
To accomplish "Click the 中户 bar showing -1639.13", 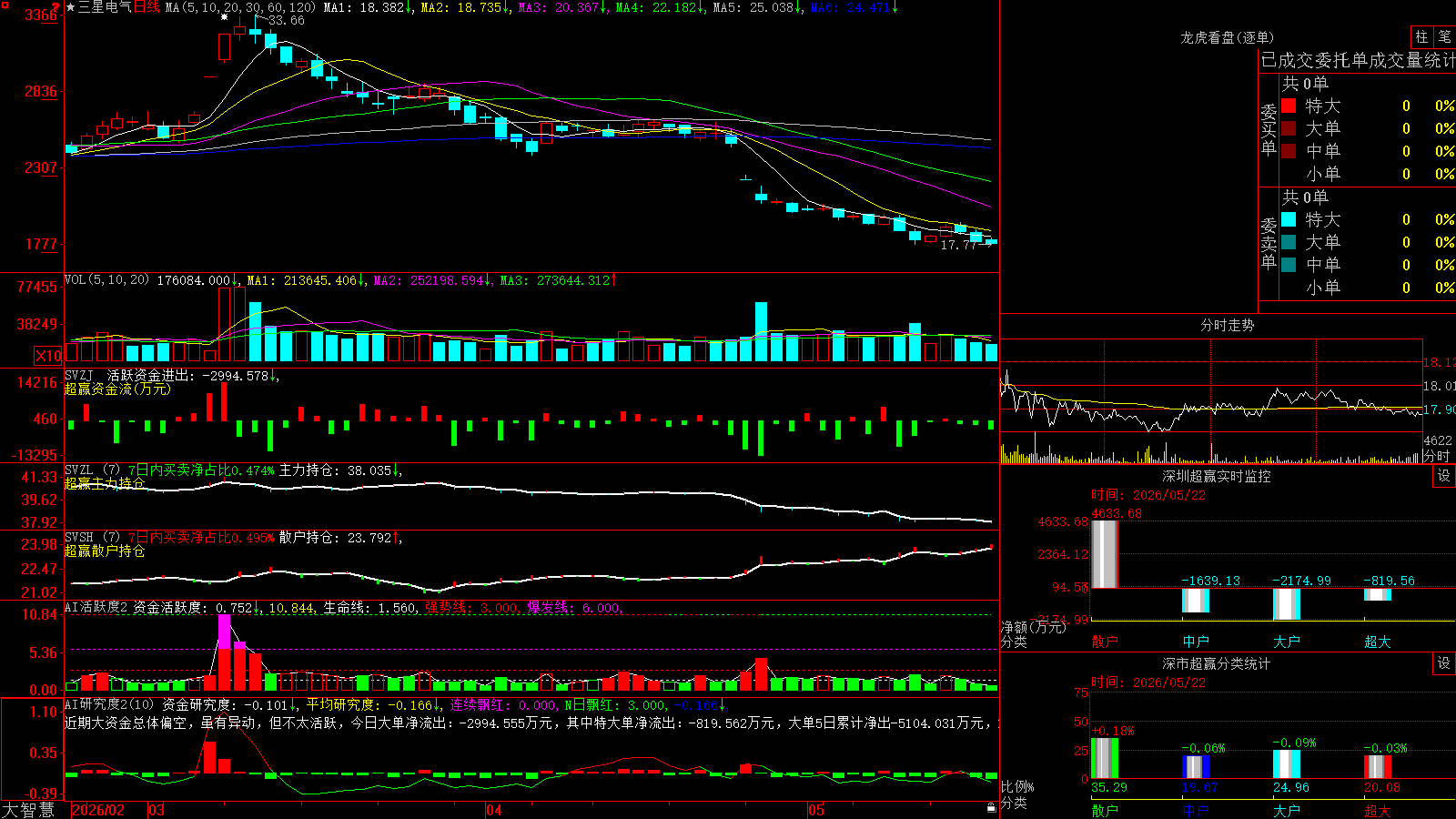I will point(1196,601).
